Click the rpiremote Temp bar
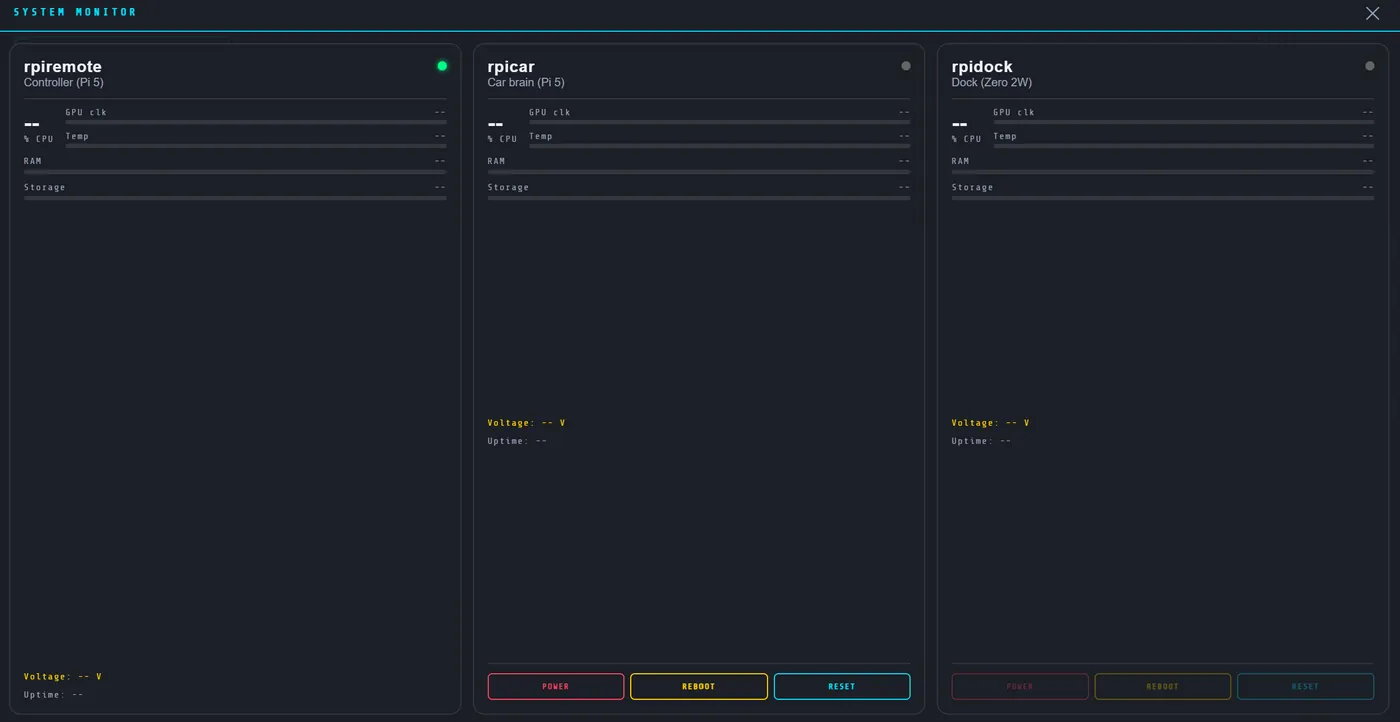The image size is (1400, 722). click(x=256, y=146)
